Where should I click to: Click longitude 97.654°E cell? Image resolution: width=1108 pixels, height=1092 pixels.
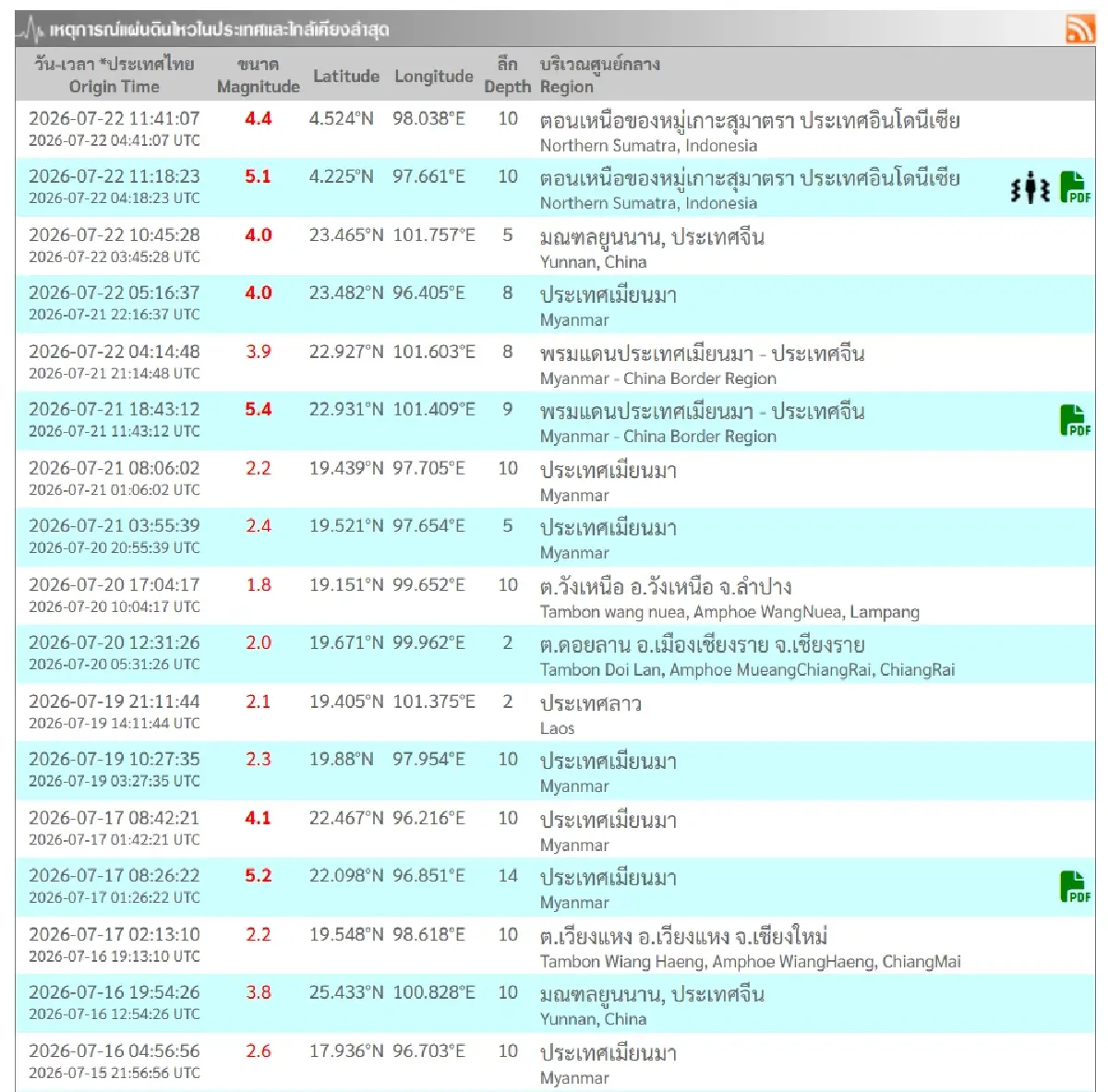click(x=428, y=525)
